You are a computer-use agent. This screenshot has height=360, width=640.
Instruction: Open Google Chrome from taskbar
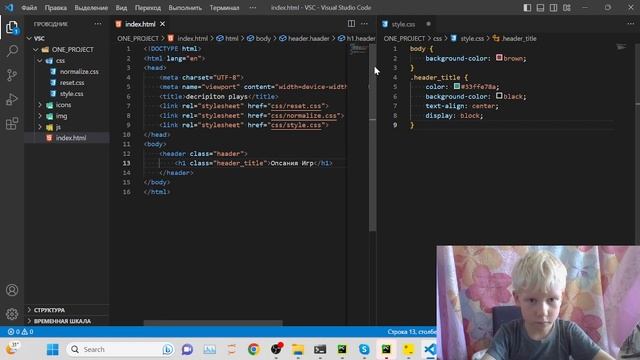click(x=253, y=349)
